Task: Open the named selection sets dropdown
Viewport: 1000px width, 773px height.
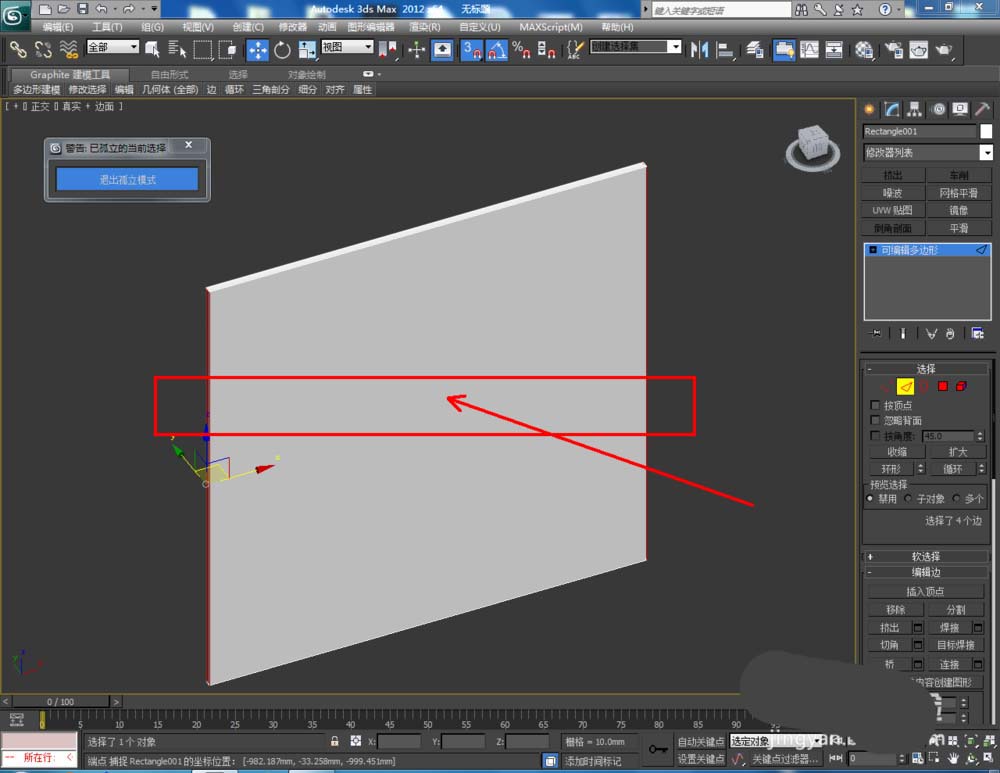Action: tap(636, 47)
